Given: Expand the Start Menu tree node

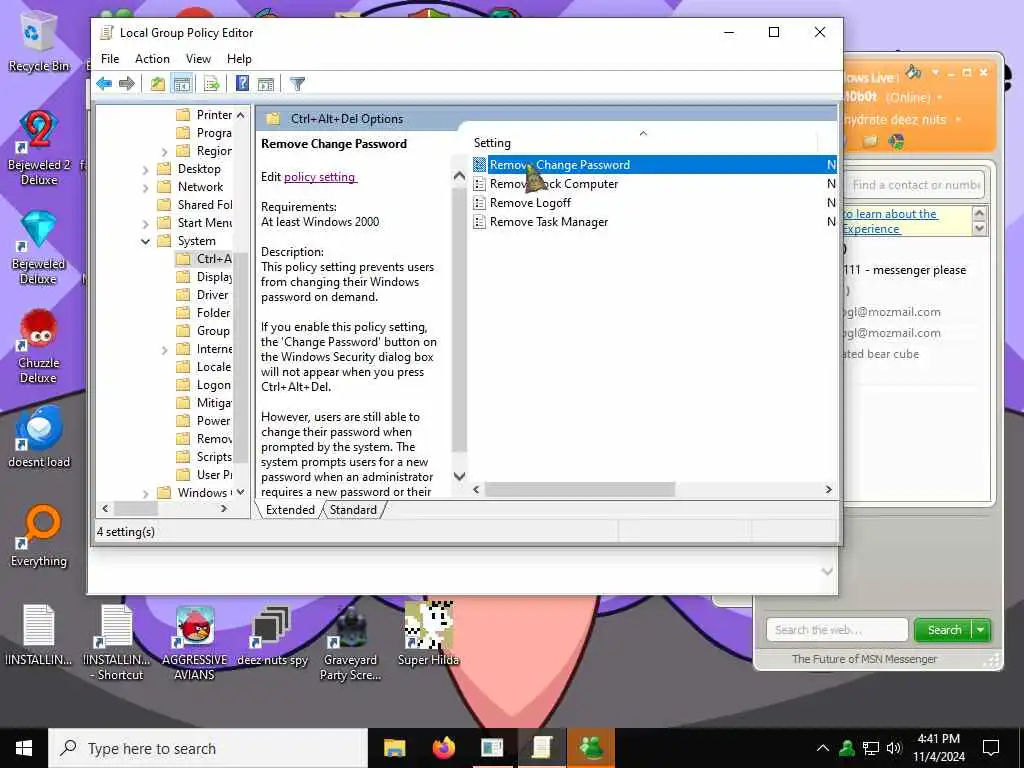Looking at the screenshot, I should pyautogui.click(x=146, y=223).
